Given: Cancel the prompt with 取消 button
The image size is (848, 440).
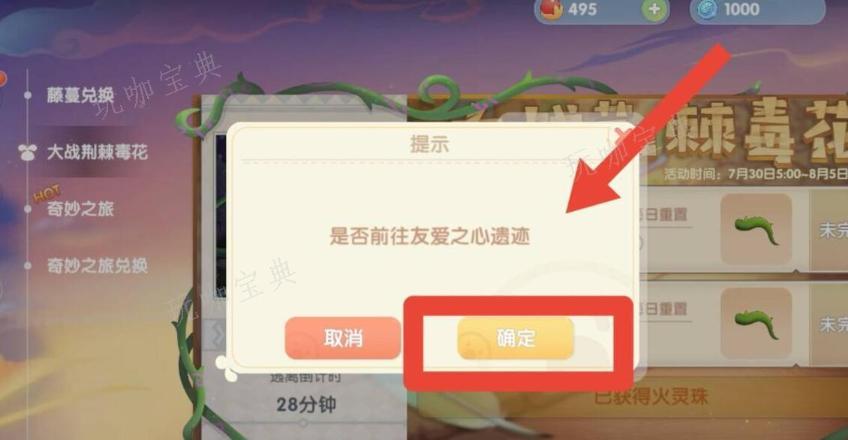Looking at the screenshot, I should point(343,338).
